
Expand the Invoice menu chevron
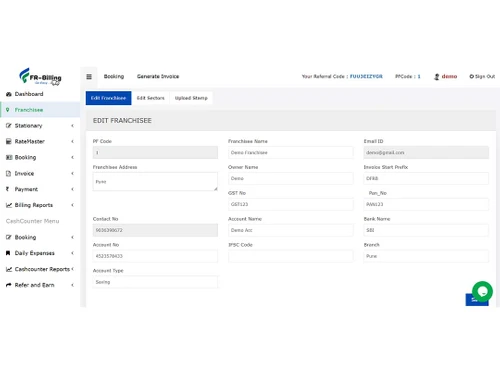point(72,173)
